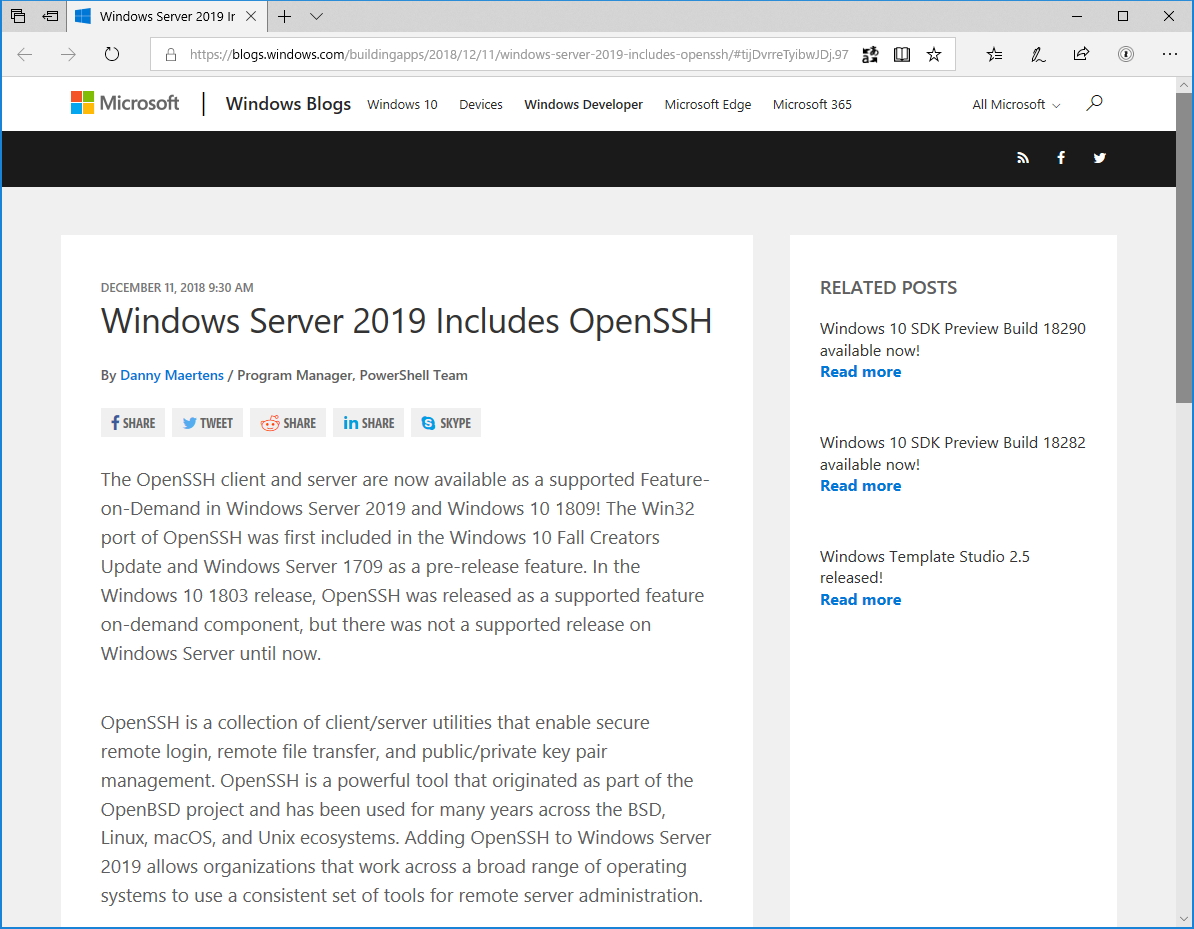
Task: Visit the blog's Twitter profile
Action: pos(1099,158)
